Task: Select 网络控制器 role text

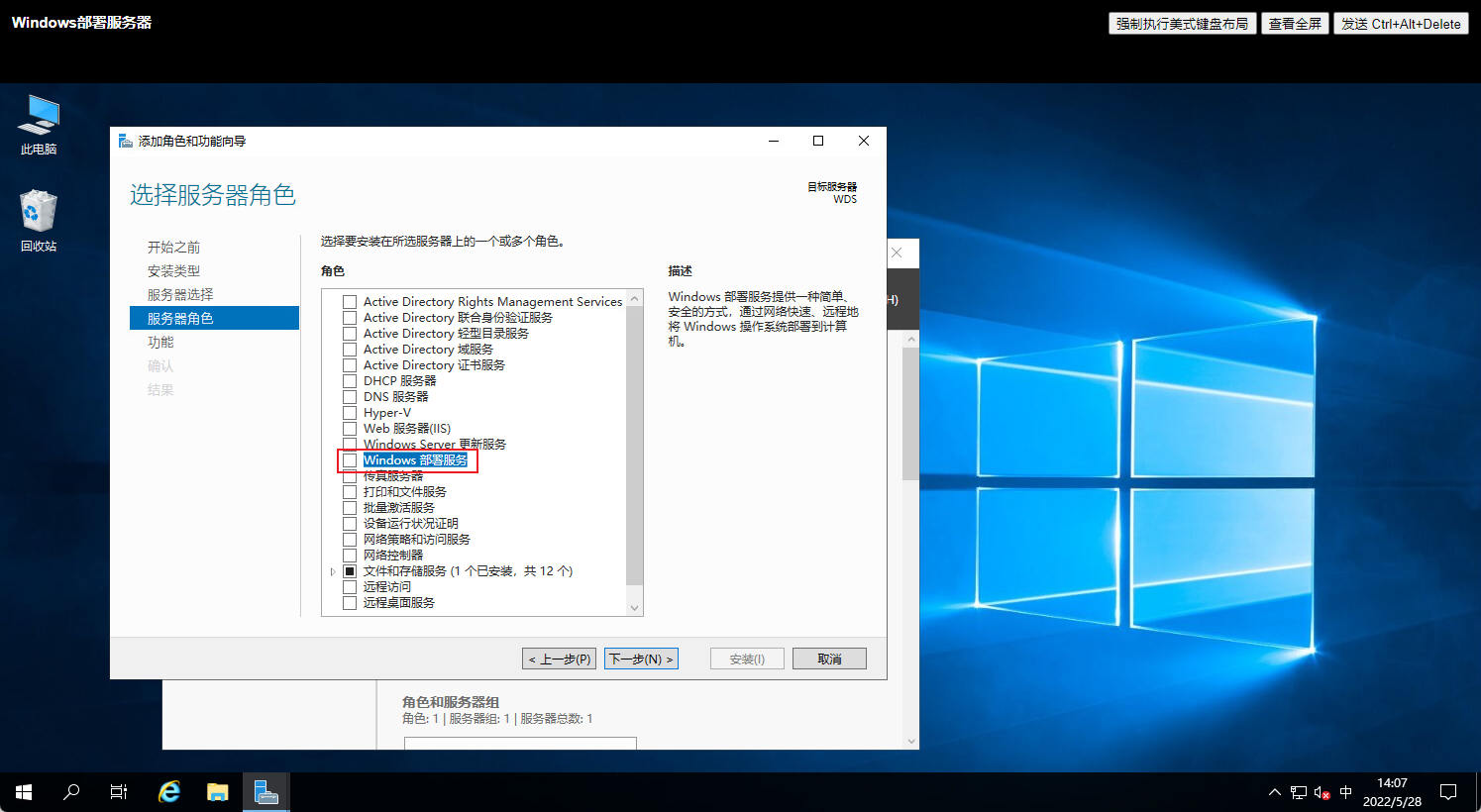Action: (x=393, y=556)
